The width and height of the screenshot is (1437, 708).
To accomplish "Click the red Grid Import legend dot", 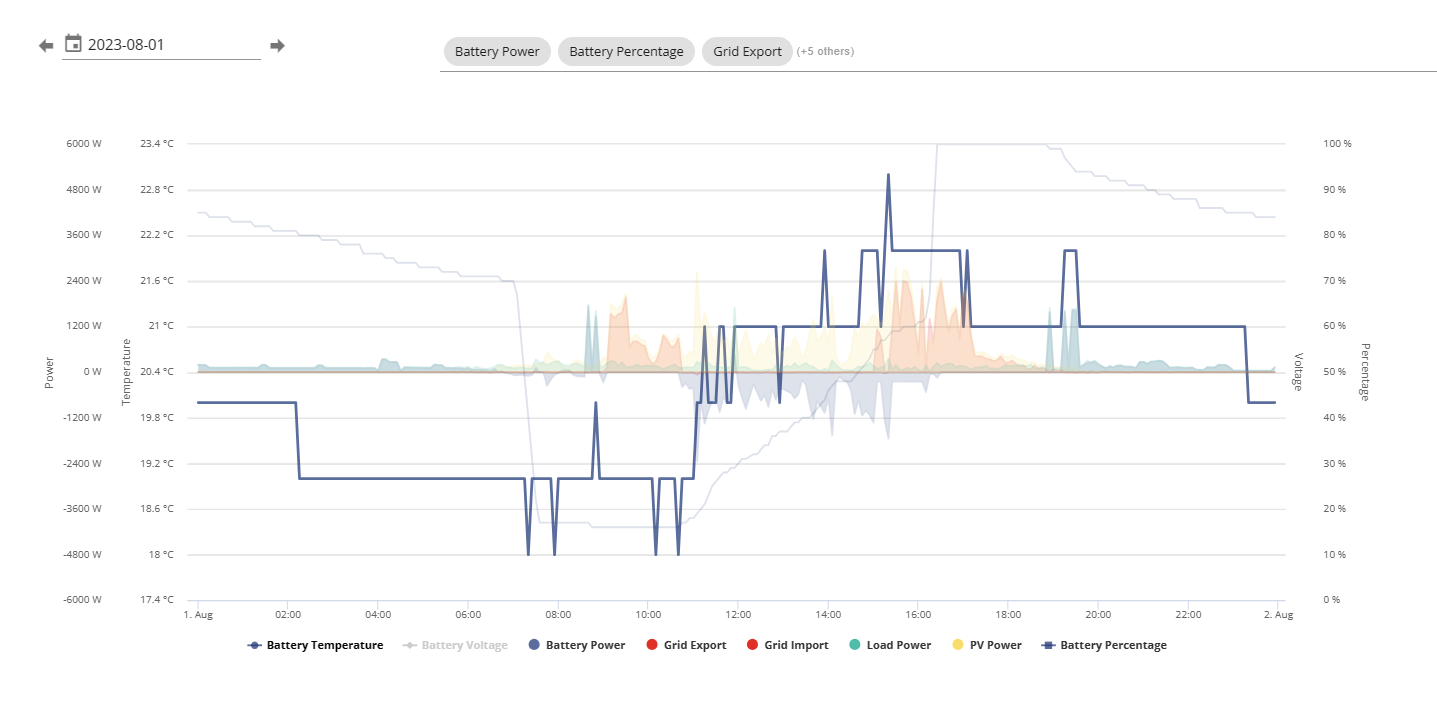I will coord(753,645).
